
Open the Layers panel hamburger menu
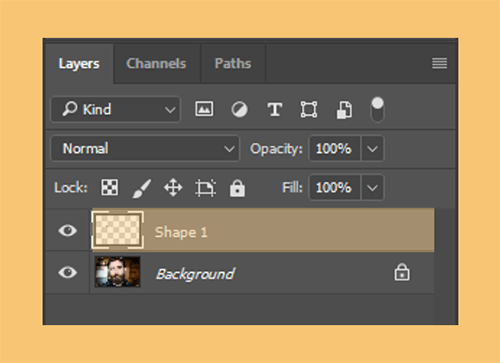point(439,63)
